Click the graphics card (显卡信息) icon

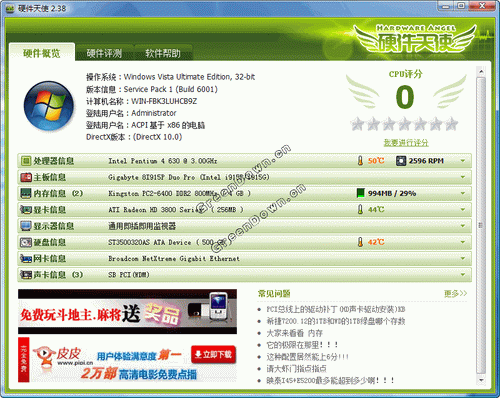[26, 210]
